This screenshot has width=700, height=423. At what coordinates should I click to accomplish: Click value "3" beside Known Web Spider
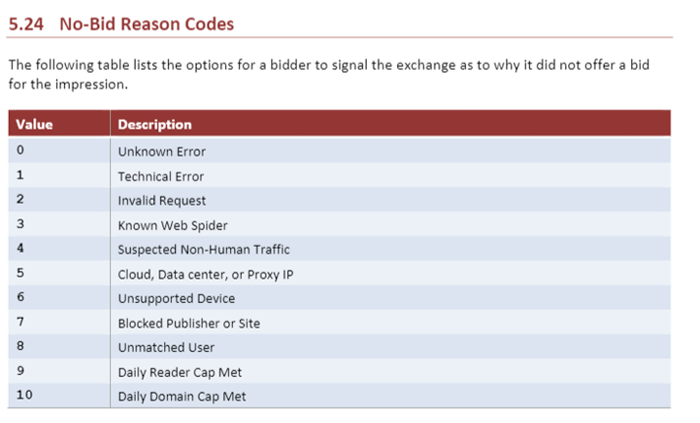[21, 225]
